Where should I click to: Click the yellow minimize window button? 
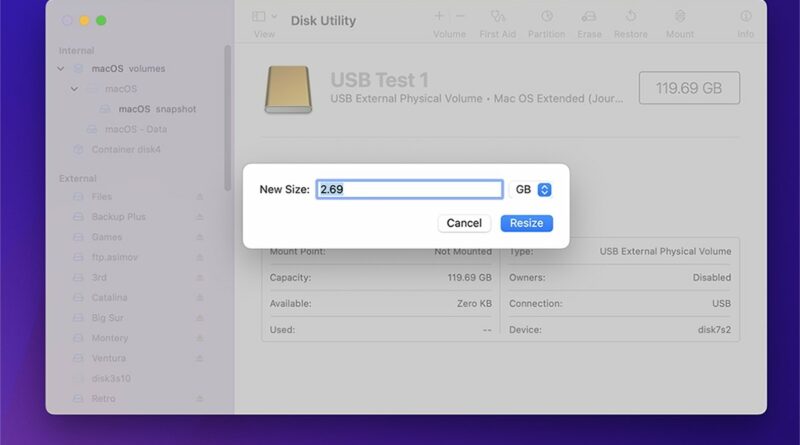click(84, 20)
